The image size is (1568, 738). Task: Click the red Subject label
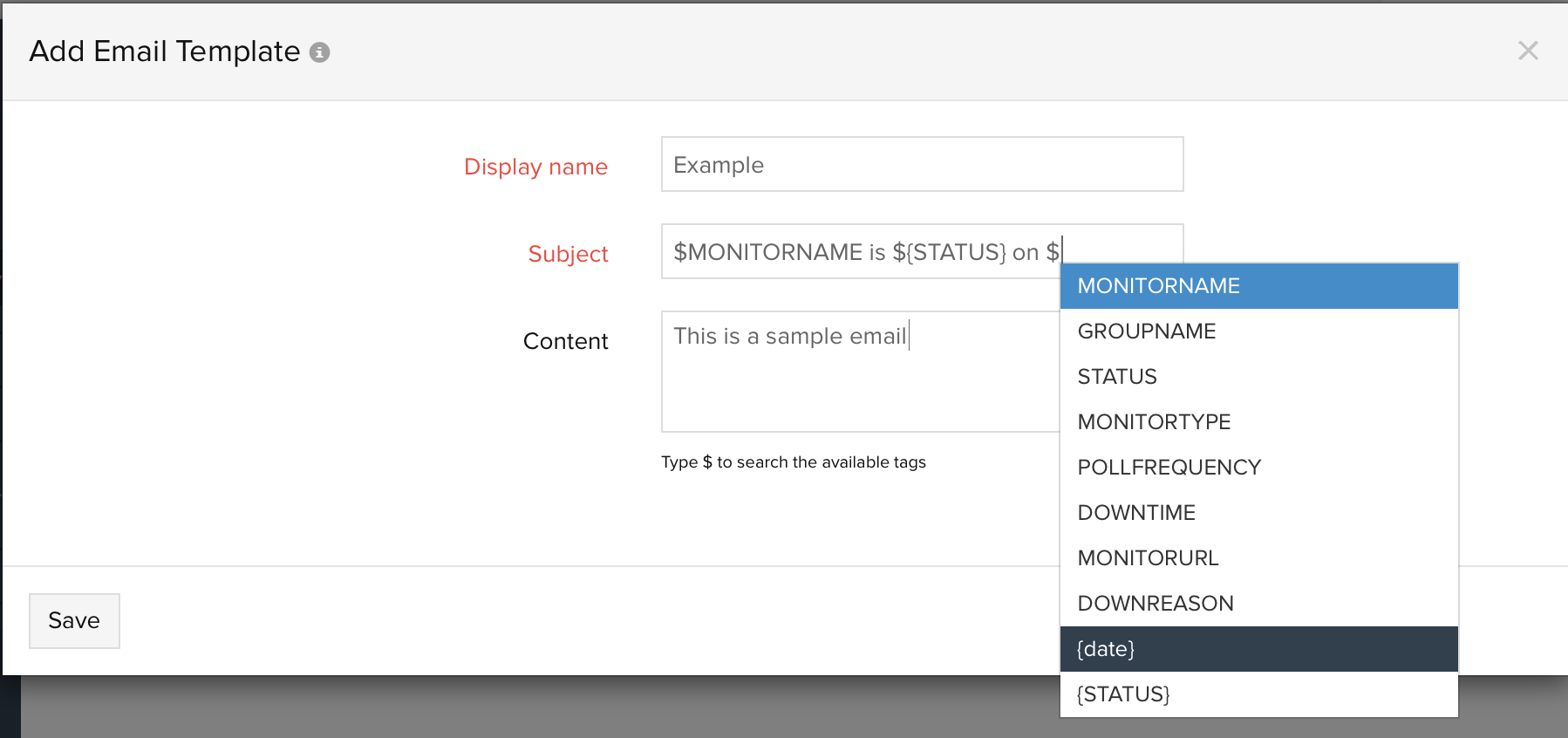coord(568,254)
